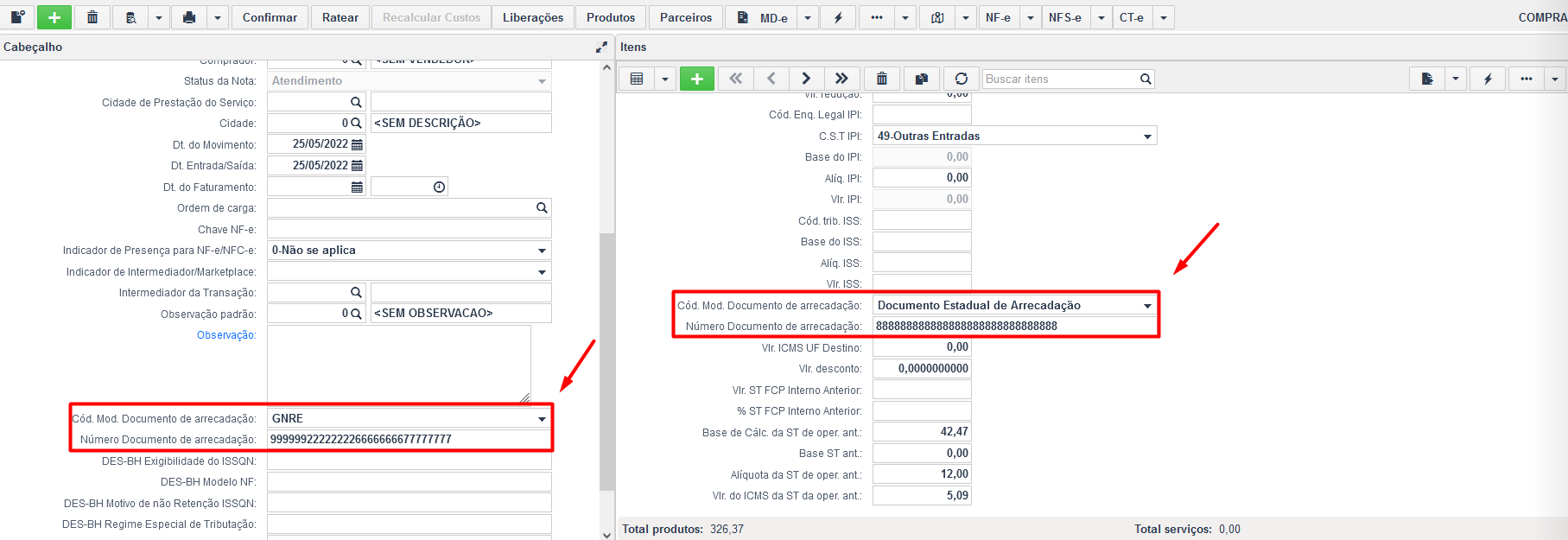This screenshot has height=540, width=1568.
Task: Go to the next item using single right arrow
Action: click(806, 79)
